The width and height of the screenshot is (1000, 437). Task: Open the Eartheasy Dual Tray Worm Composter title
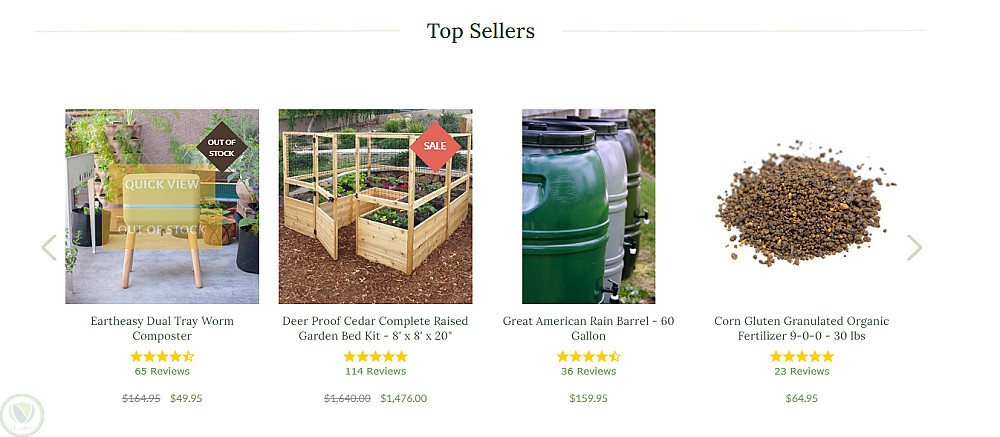pyautogui.click(x=162, y=328)
